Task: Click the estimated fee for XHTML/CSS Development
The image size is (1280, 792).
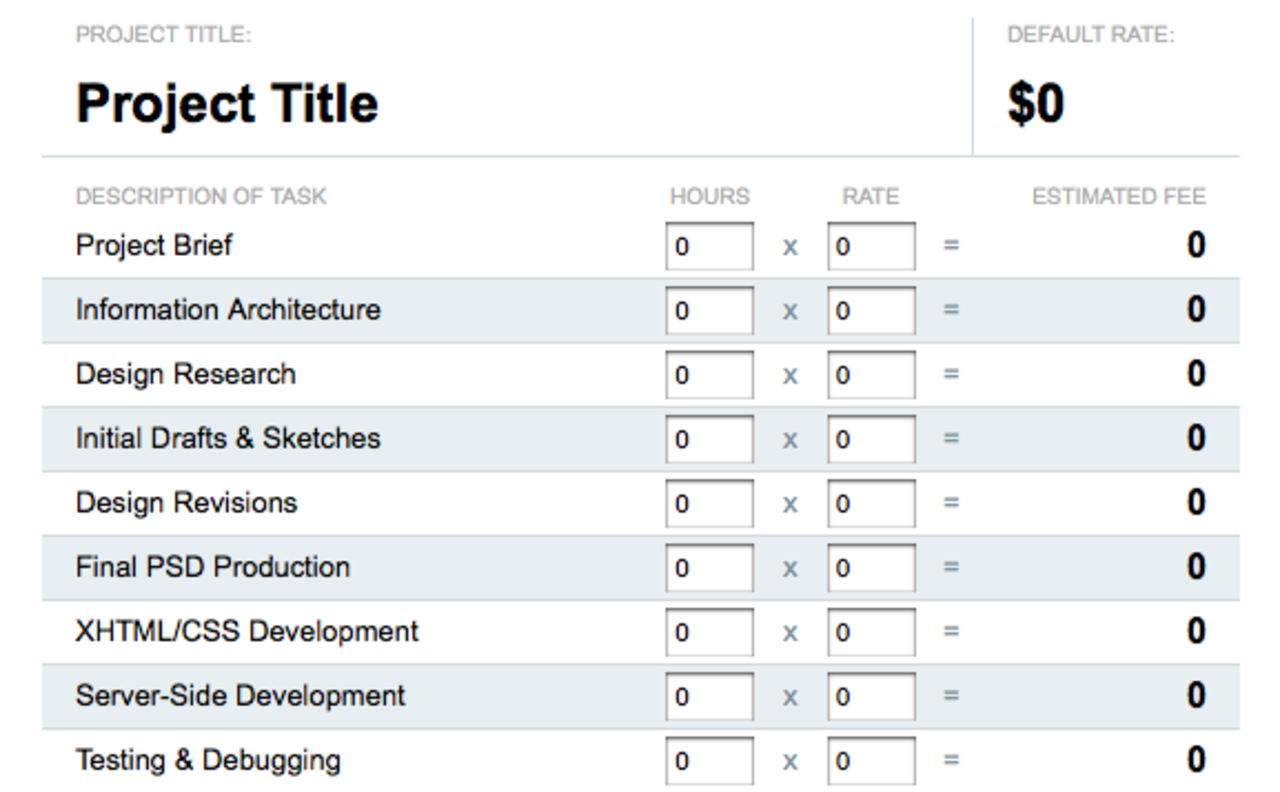Action: pyautogui.click(x=1195, y=632)
